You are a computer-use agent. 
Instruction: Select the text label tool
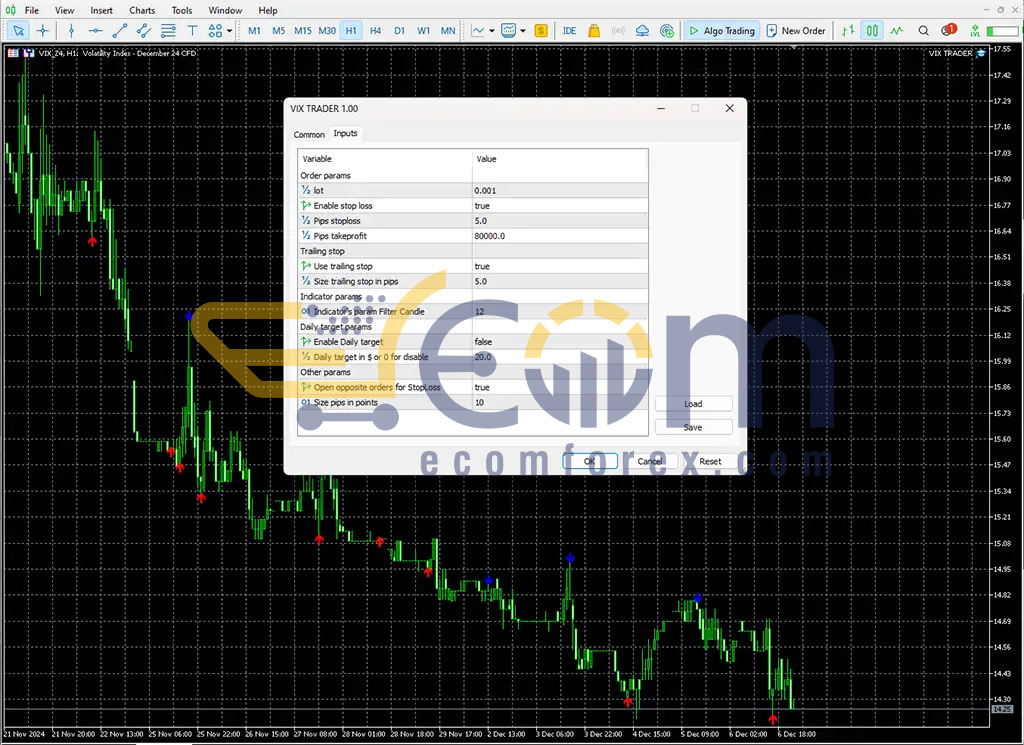coord(192,31)
